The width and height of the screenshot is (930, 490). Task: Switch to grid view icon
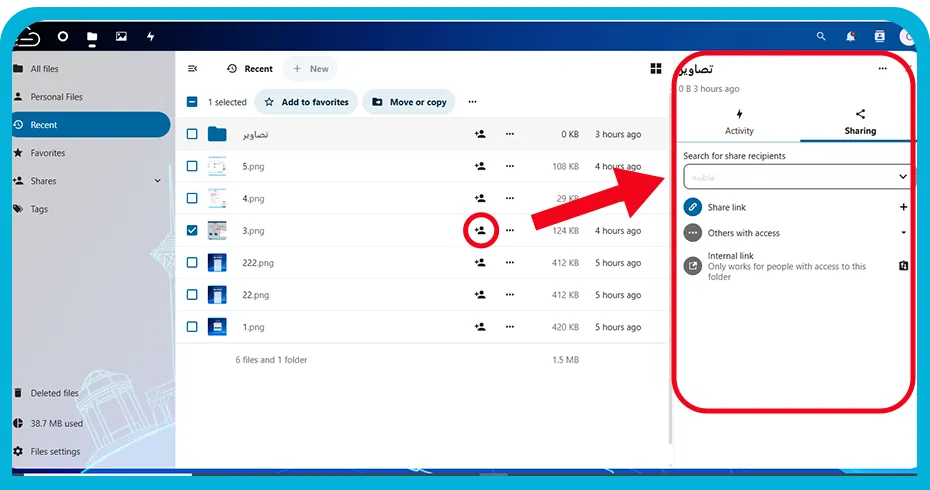[x=655, y=69]
